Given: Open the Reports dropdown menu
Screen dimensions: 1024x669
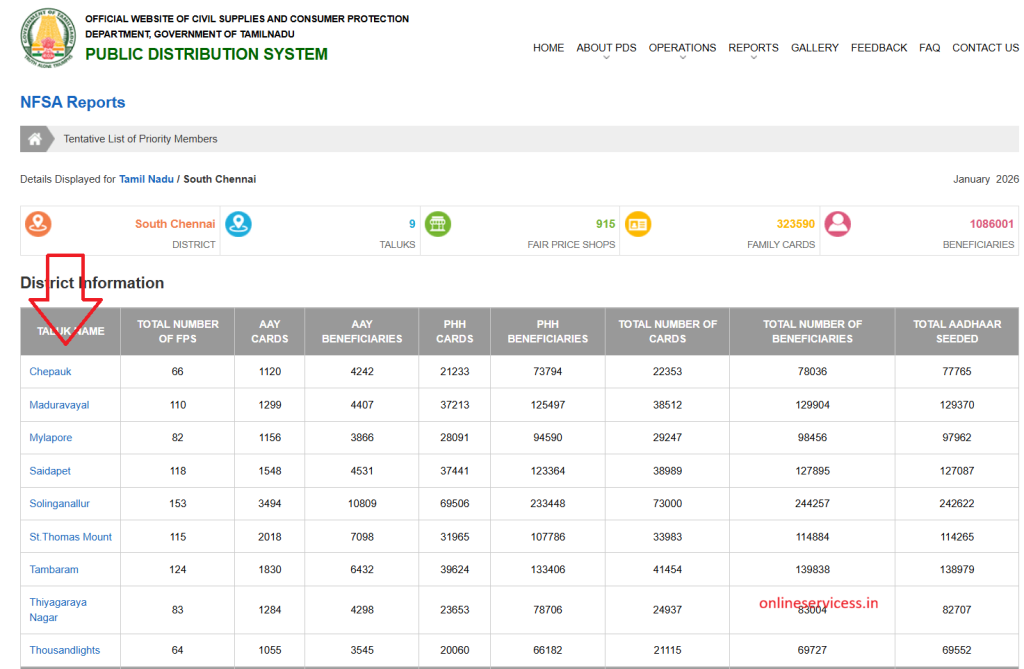Looking at the screenshot, I should point(753,48).
